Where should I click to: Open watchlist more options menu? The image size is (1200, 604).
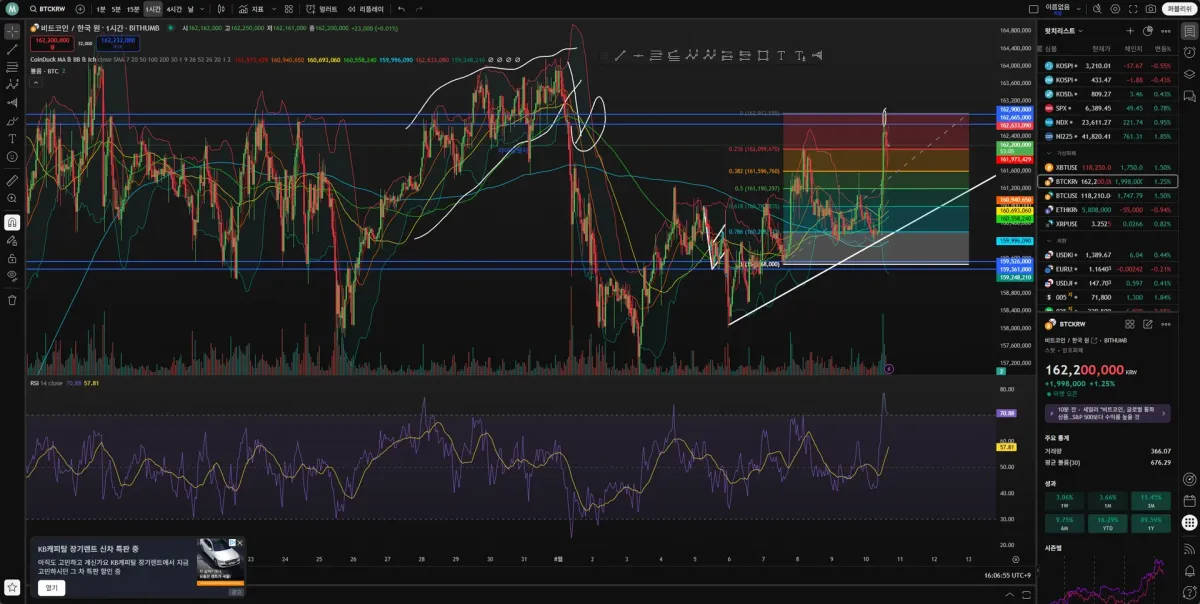(x=1166, y=31)
